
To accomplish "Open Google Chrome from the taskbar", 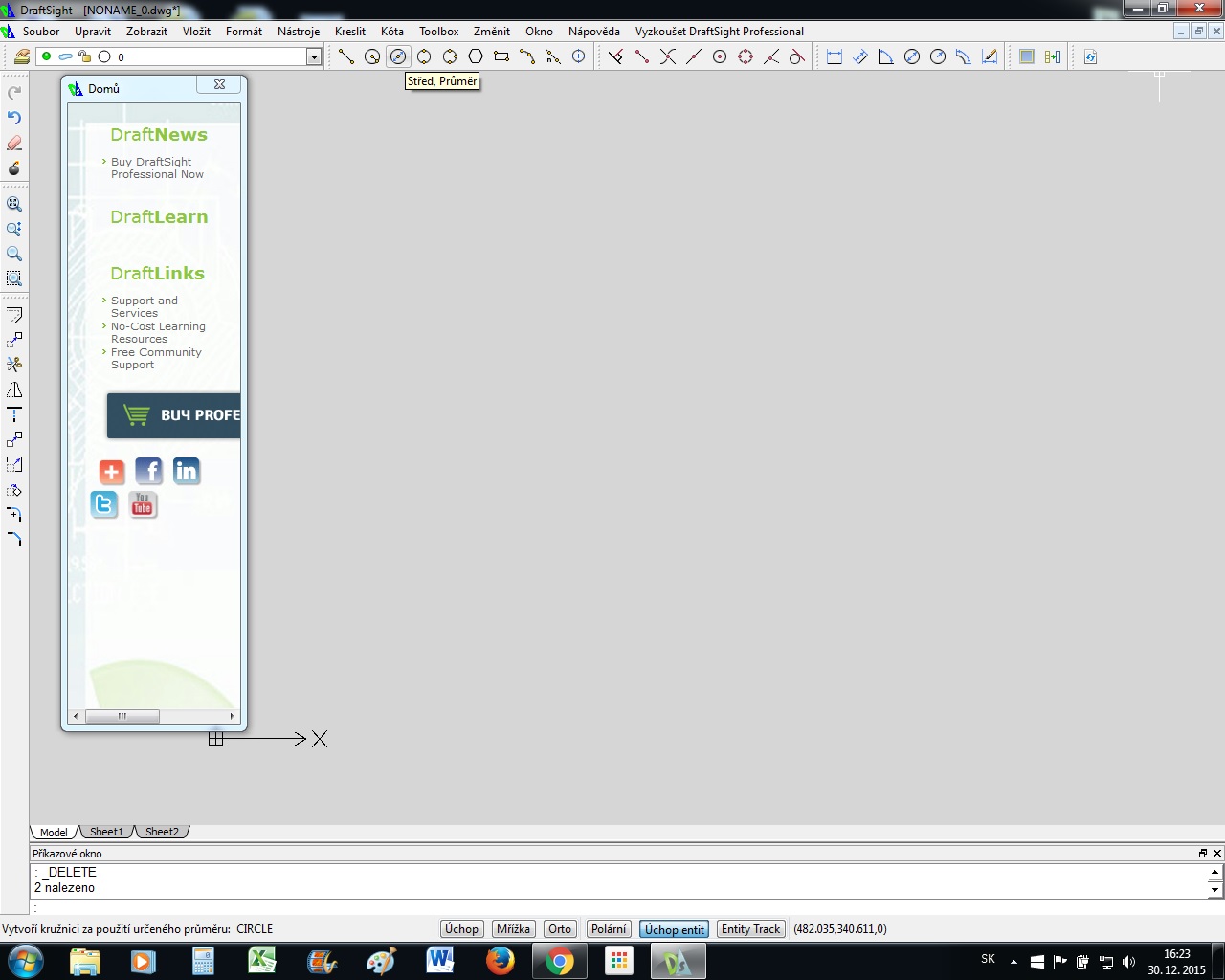I will 560,961.
